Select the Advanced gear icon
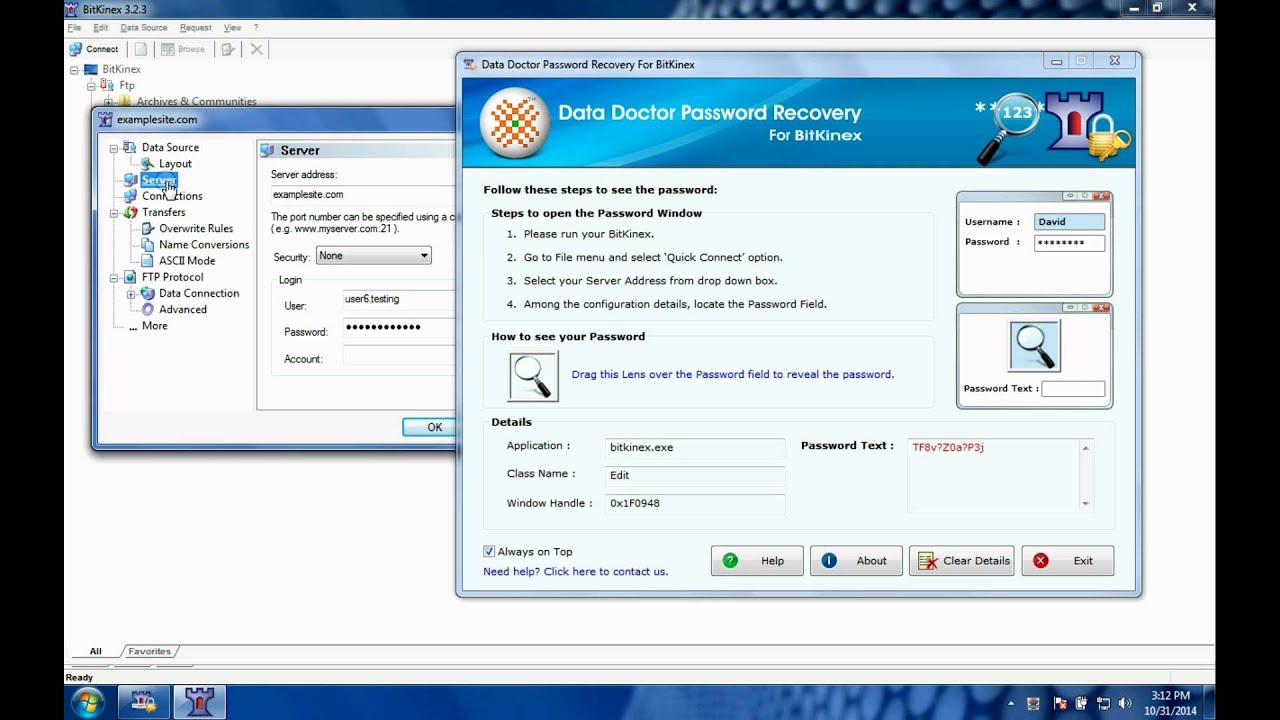 (148, 310)
